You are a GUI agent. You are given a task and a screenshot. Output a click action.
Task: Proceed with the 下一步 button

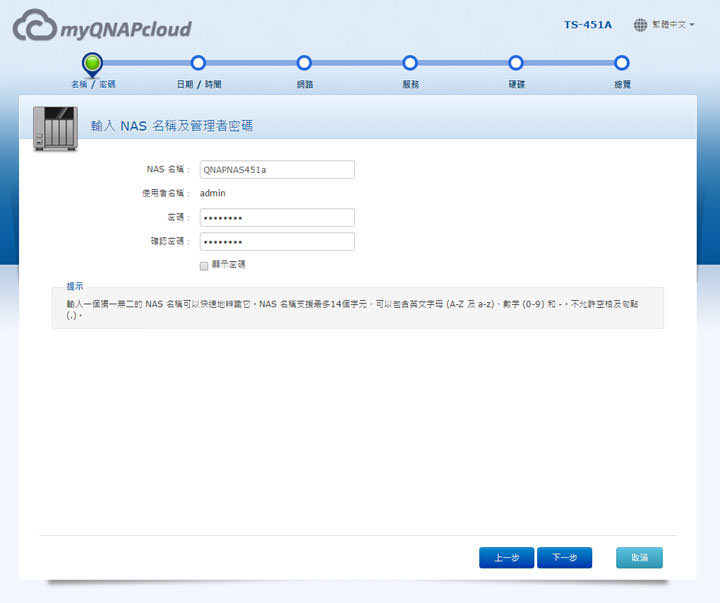coord(564,558)
